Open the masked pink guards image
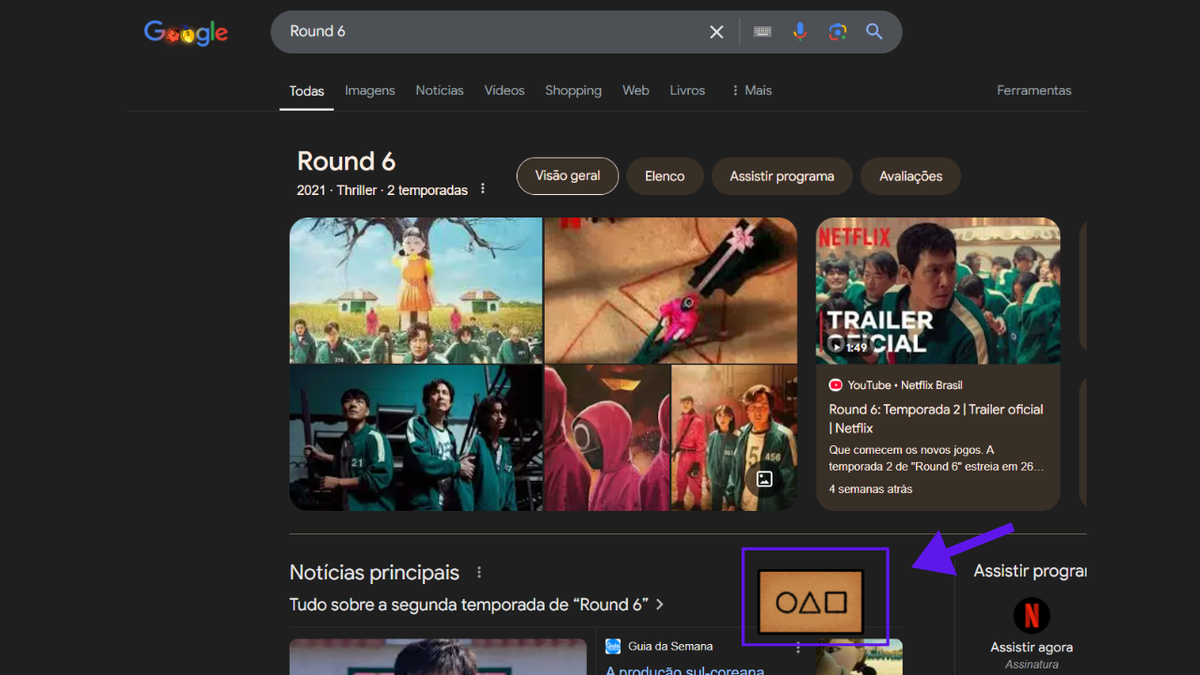 coord(607,438)
